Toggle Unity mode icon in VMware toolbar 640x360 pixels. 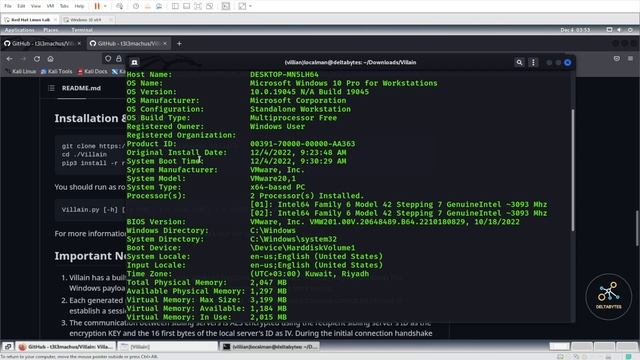click(x=210, y=6)
